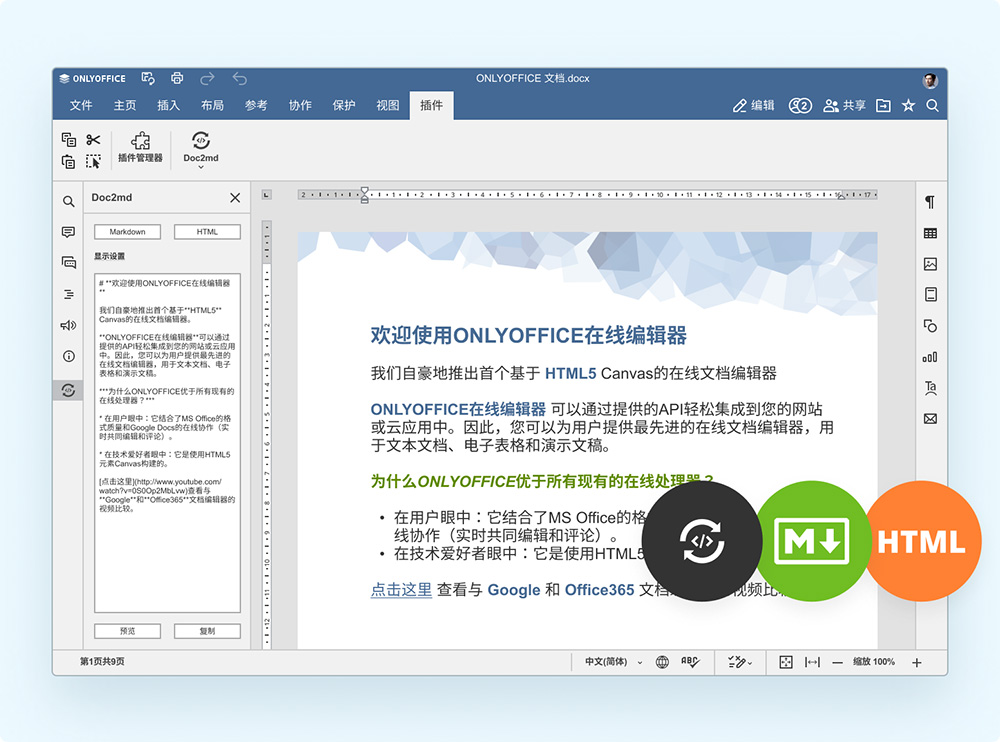The height and width of the screenshot is (742, 1000).
Task: Open headings navigation in left sidebar
Action: pyautogui.click(x=68, y=294)
